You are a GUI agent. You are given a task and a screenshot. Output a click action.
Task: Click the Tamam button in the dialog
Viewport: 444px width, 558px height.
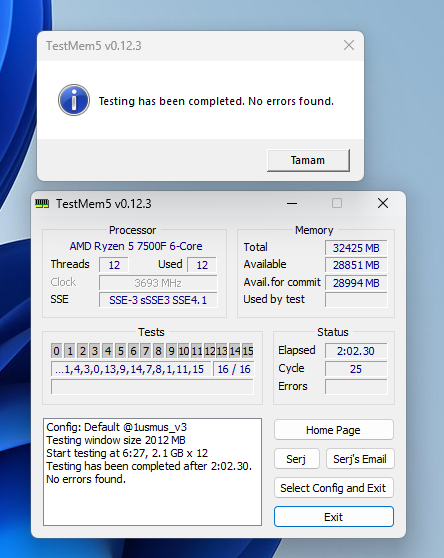click(x=308, y=160)
